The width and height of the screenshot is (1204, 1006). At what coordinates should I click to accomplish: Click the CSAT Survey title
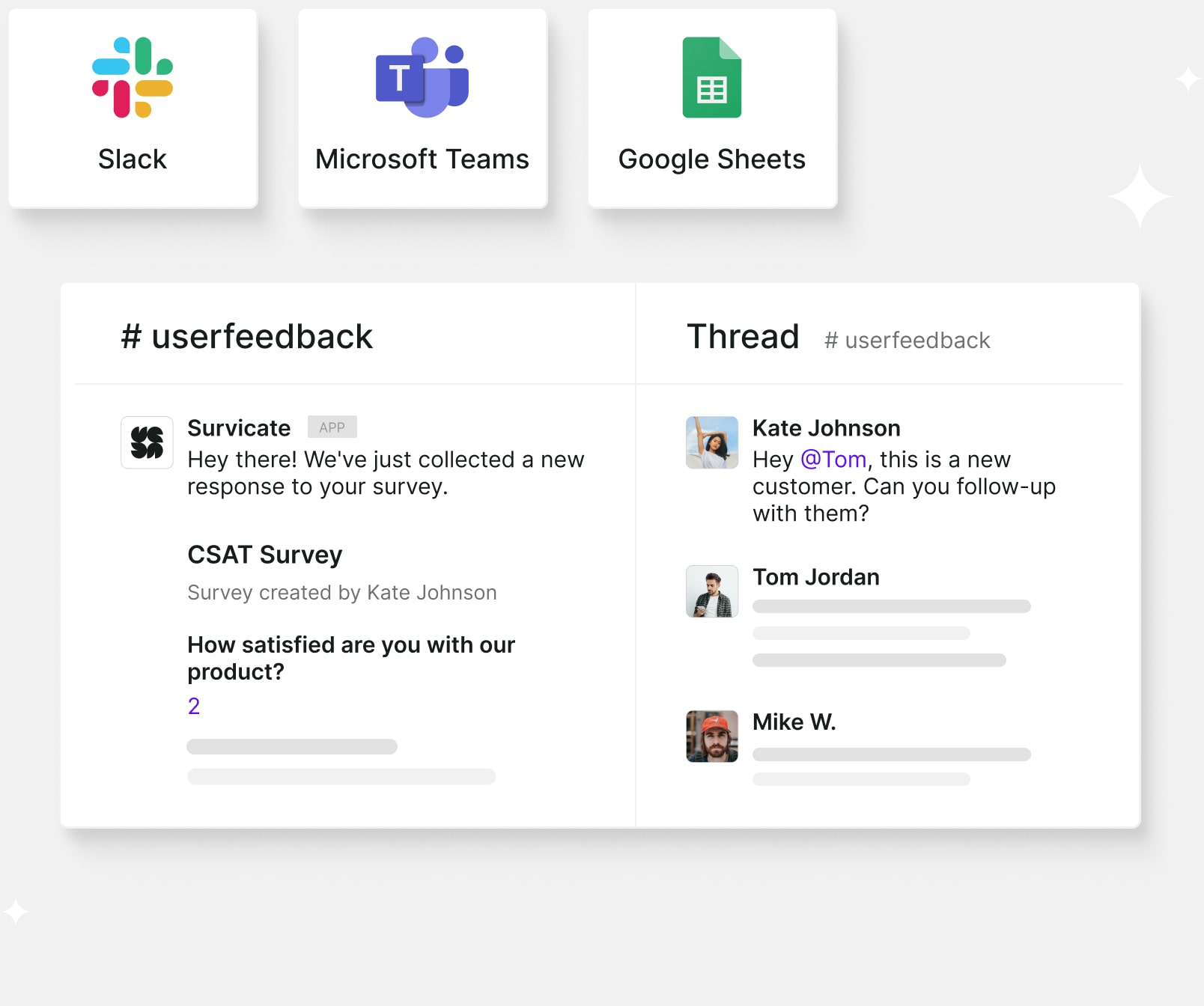pos(265,555)
